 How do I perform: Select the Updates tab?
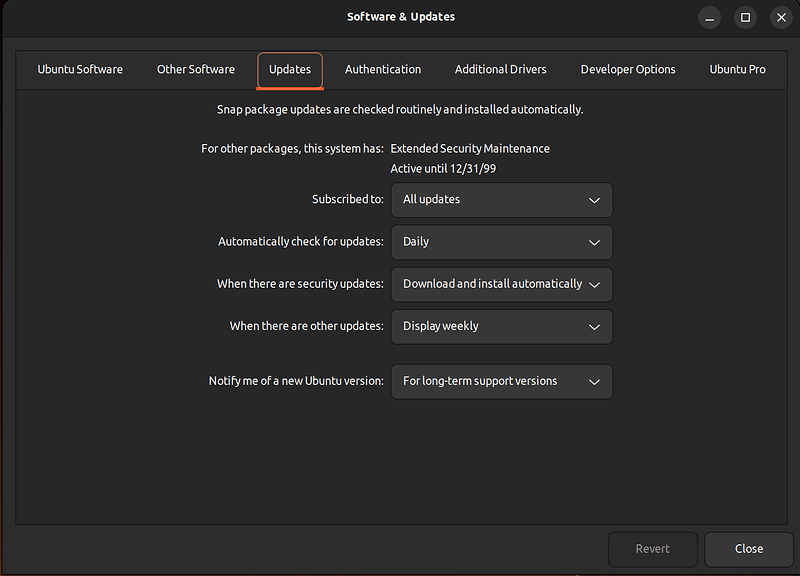290,69
